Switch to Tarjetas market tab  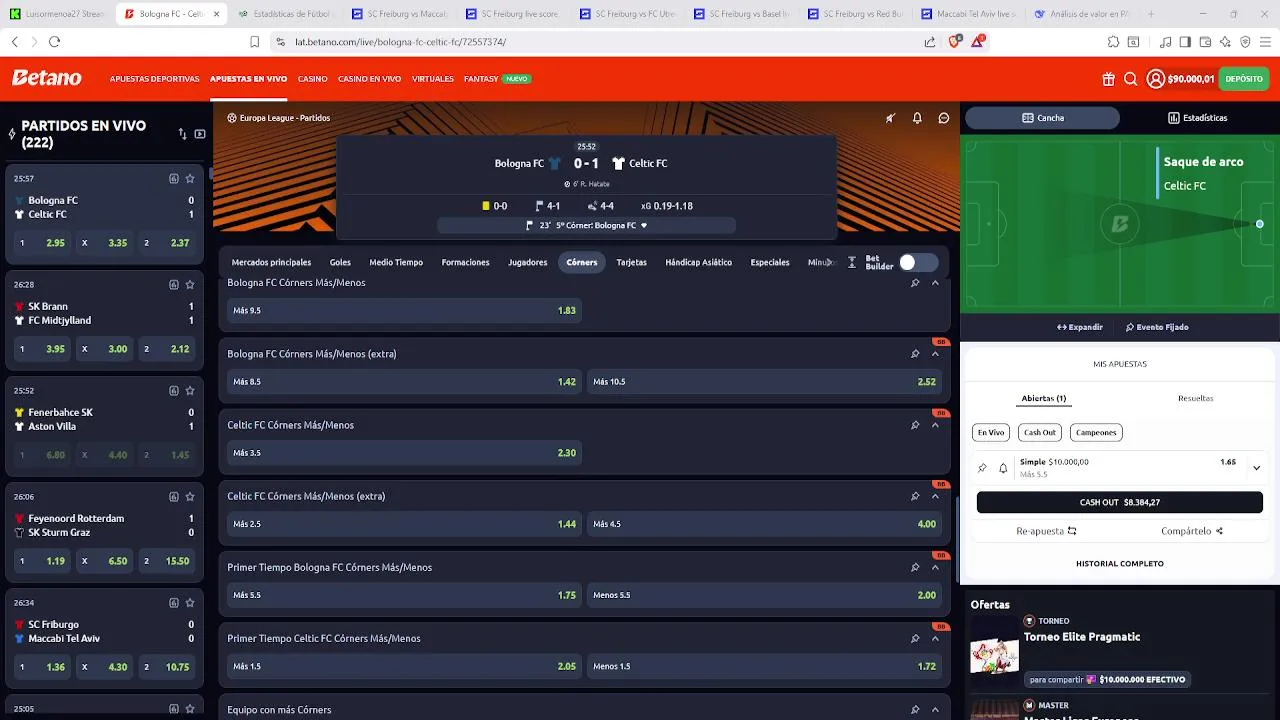point(631,262)
